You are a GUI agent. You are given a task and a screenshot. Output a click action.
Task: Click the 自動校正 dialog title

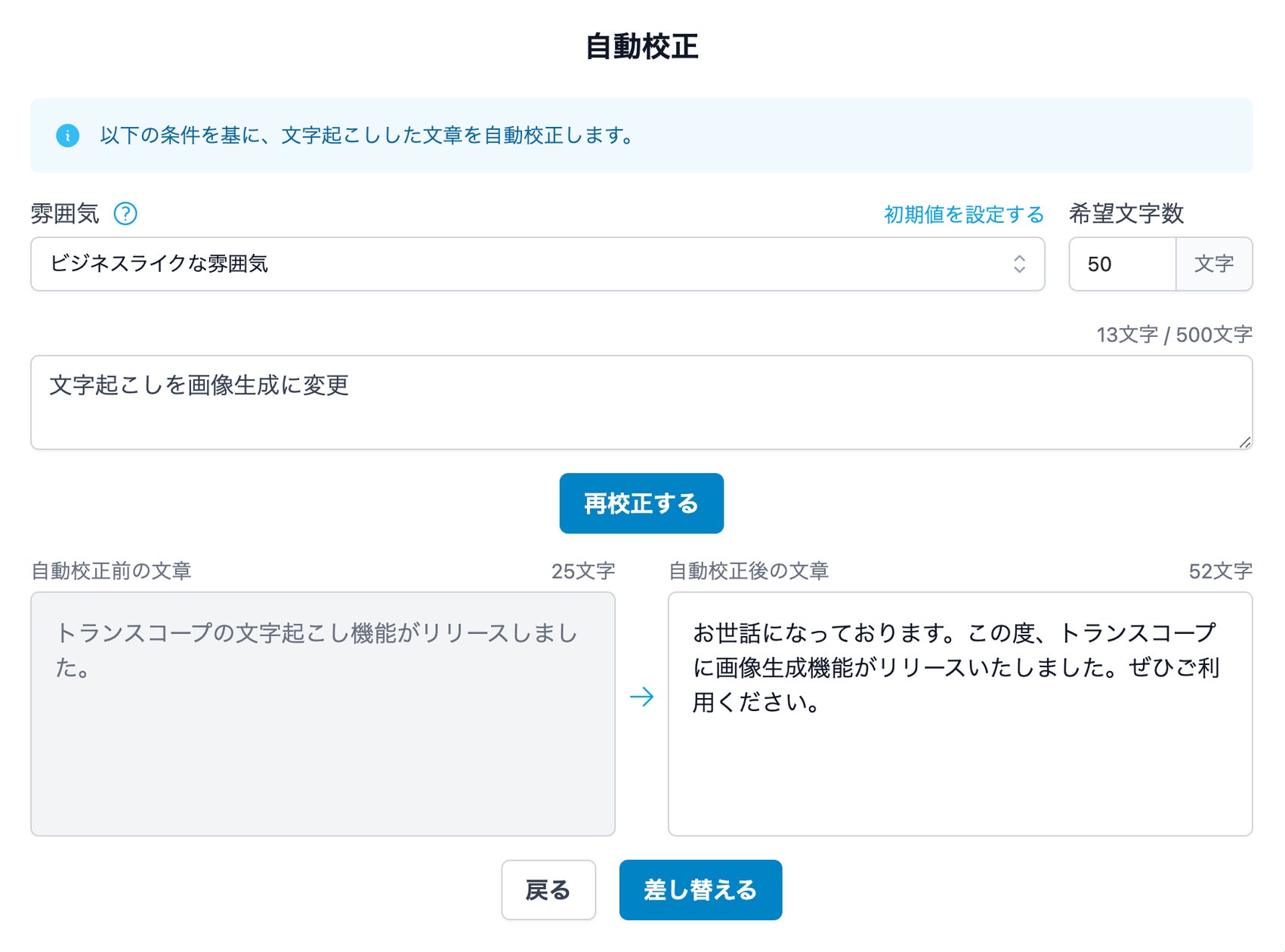(x=641, y=45)
